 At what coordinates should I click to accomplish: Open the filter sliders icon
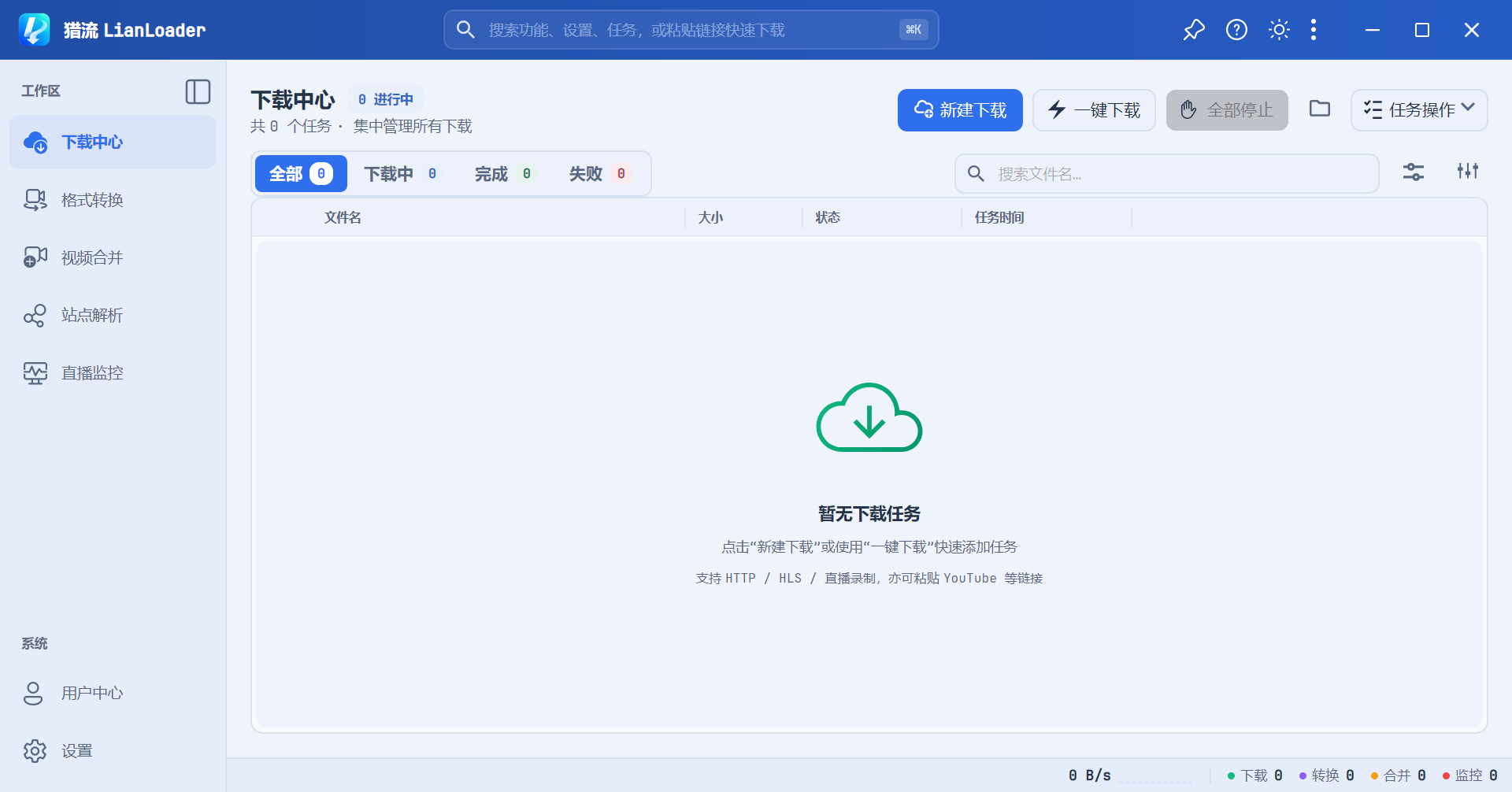click(x=1414, y=172)
